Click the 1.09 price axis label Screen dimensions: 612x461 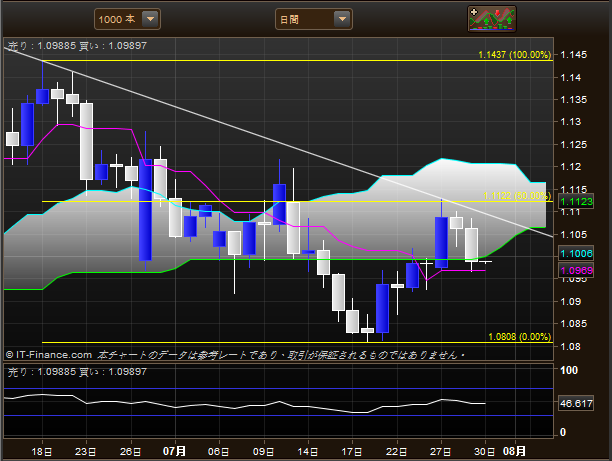[571, 302]
